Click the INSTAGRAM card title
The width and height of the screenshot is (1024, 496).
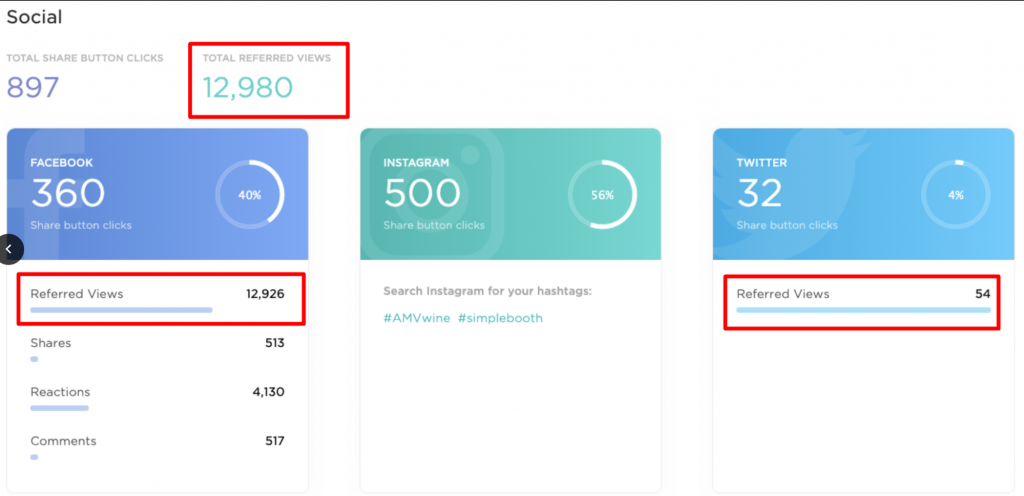[x=416, y=163]
